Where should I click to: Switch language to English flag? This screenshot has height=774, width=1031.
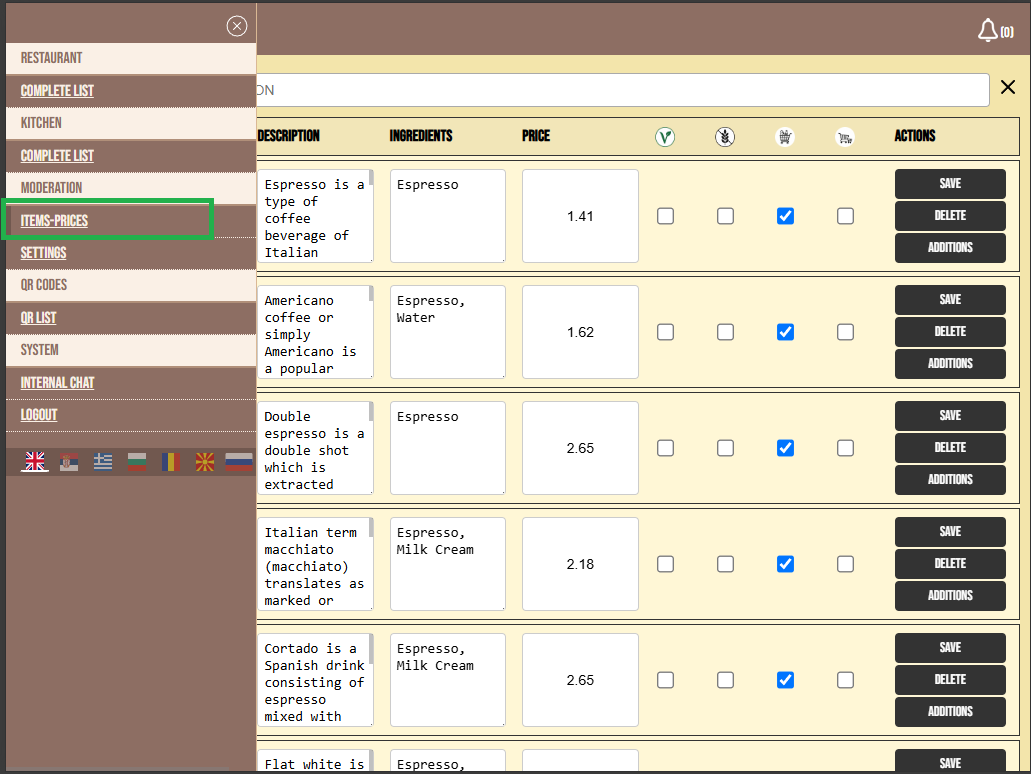coord(35,462)
